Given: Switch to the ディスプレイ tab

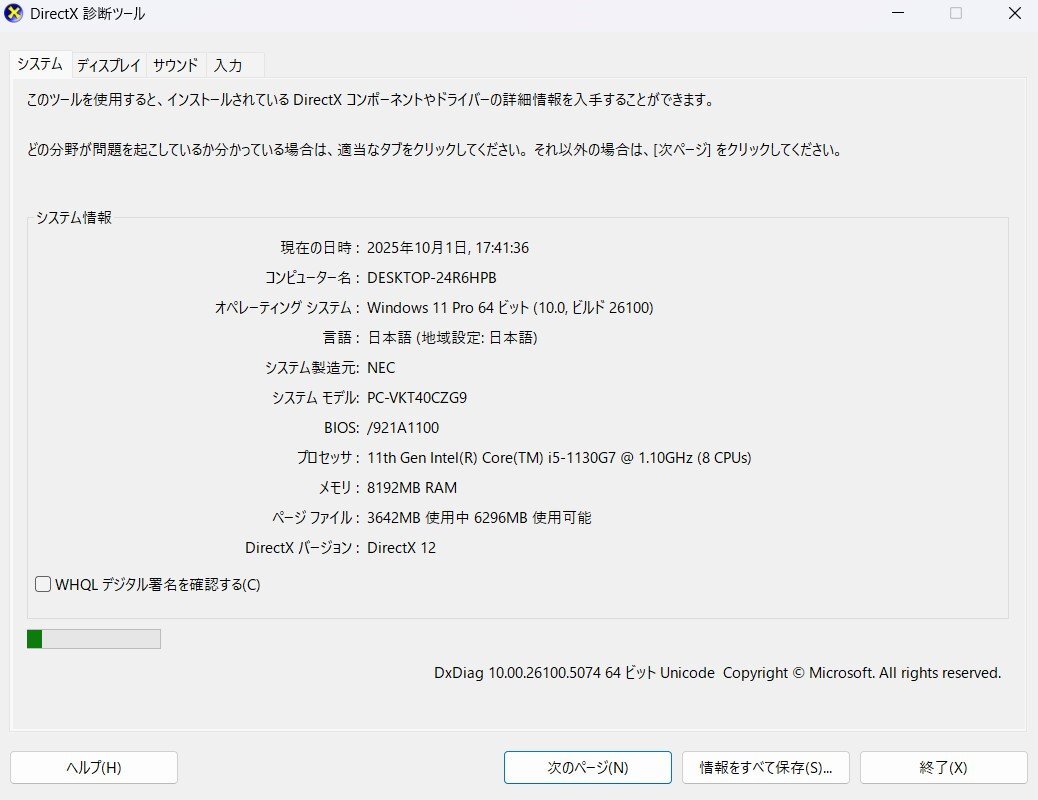Looking at the screenshot, I should point(107,65).
